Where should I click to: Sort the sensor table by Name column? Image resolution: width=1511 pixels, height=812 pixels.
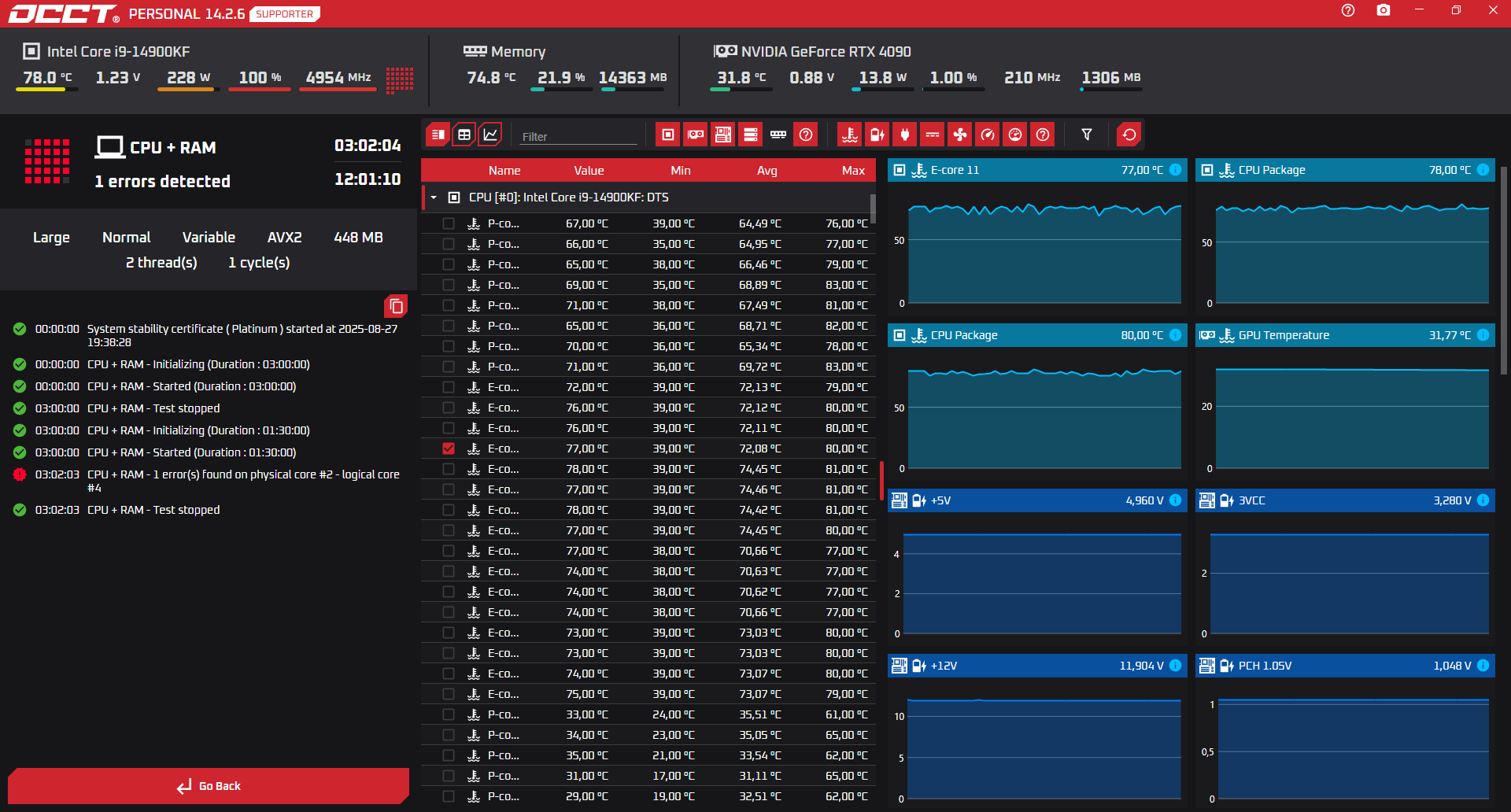pos(504,171)
